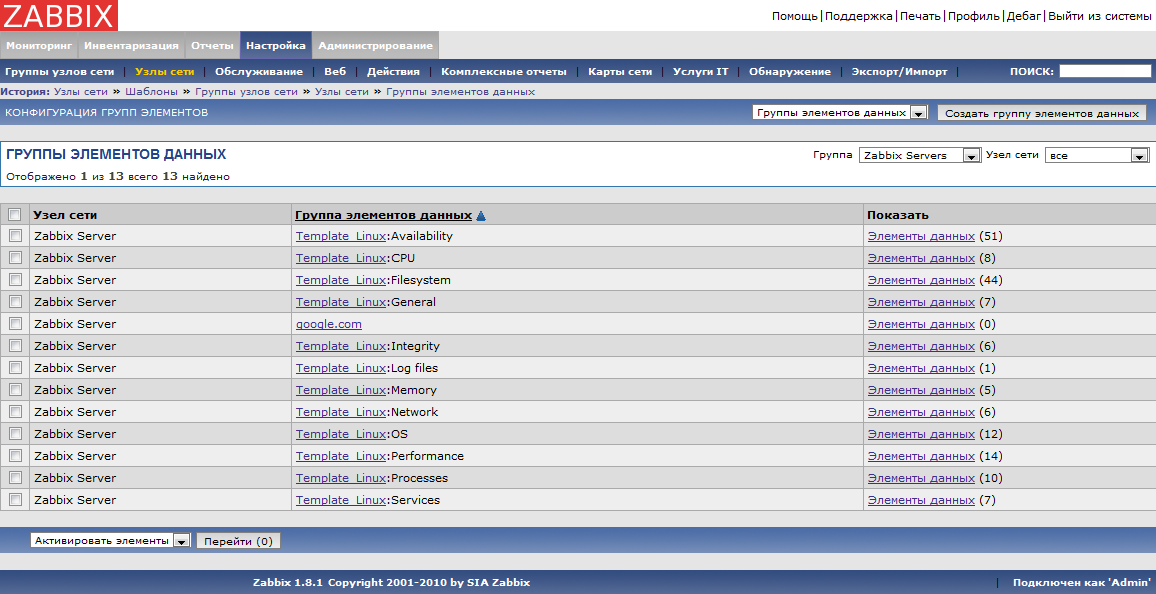Open the Обслуживание submenu item
This screenshot has height=594, width=1156.
tap(259, 71)
